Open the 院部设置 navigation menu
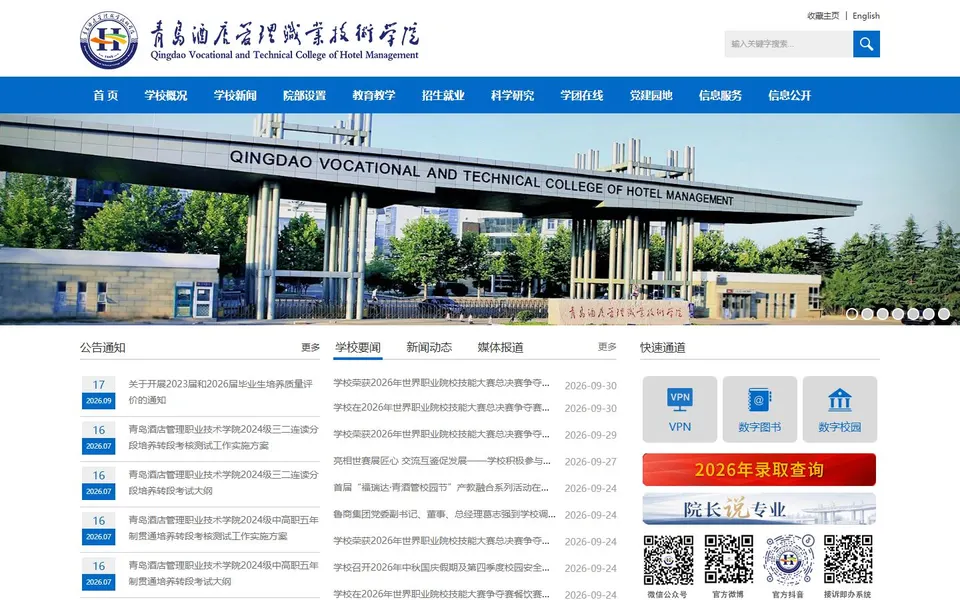This screenshot has width=960, height=600. (304, 96)
